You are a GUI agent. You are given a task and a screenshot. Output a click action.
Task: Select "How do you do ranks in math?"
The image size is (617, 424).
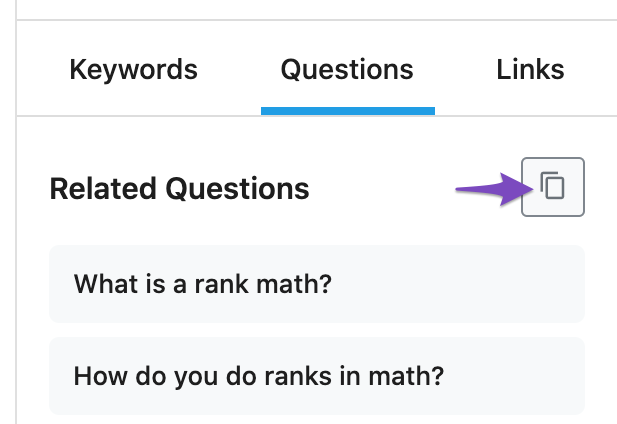[259, 376]
